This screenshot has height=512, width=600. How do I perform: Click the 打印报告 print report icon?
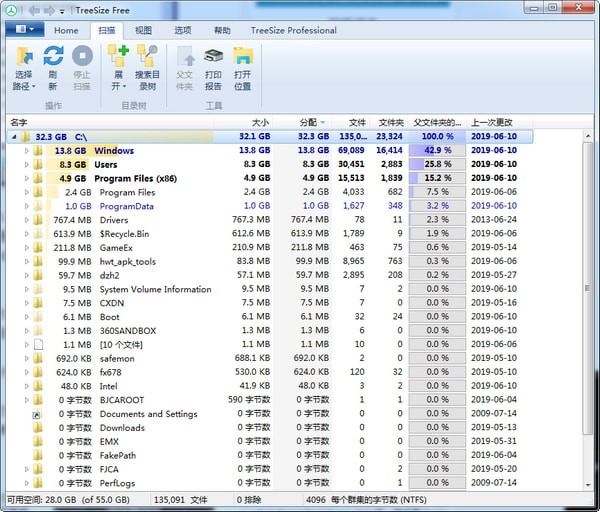(213, 56)
